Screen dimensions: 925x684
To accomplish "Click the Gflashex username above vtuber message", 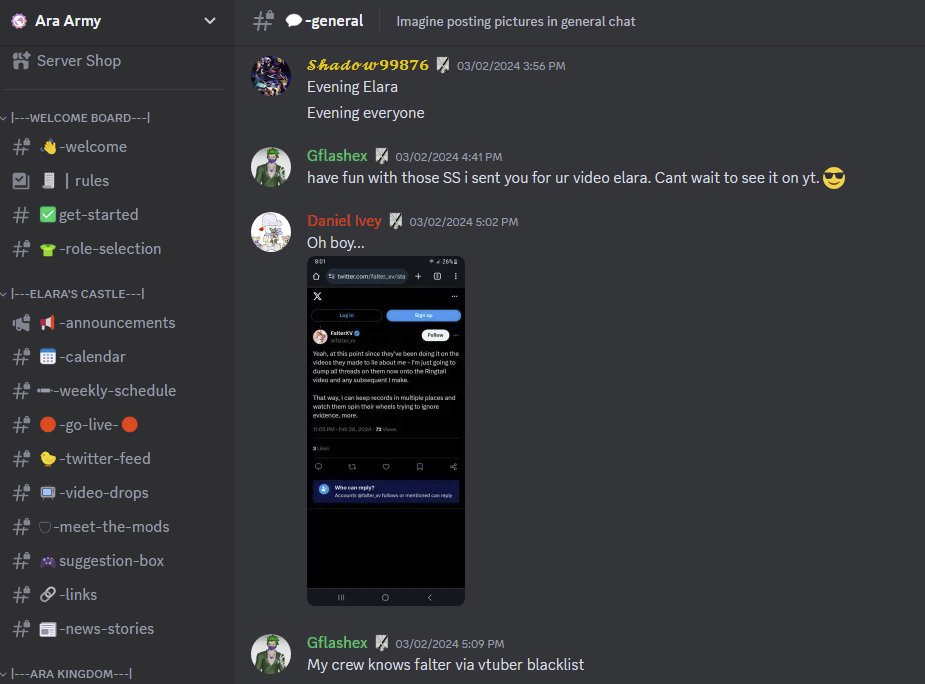I will tap(337, 643).
